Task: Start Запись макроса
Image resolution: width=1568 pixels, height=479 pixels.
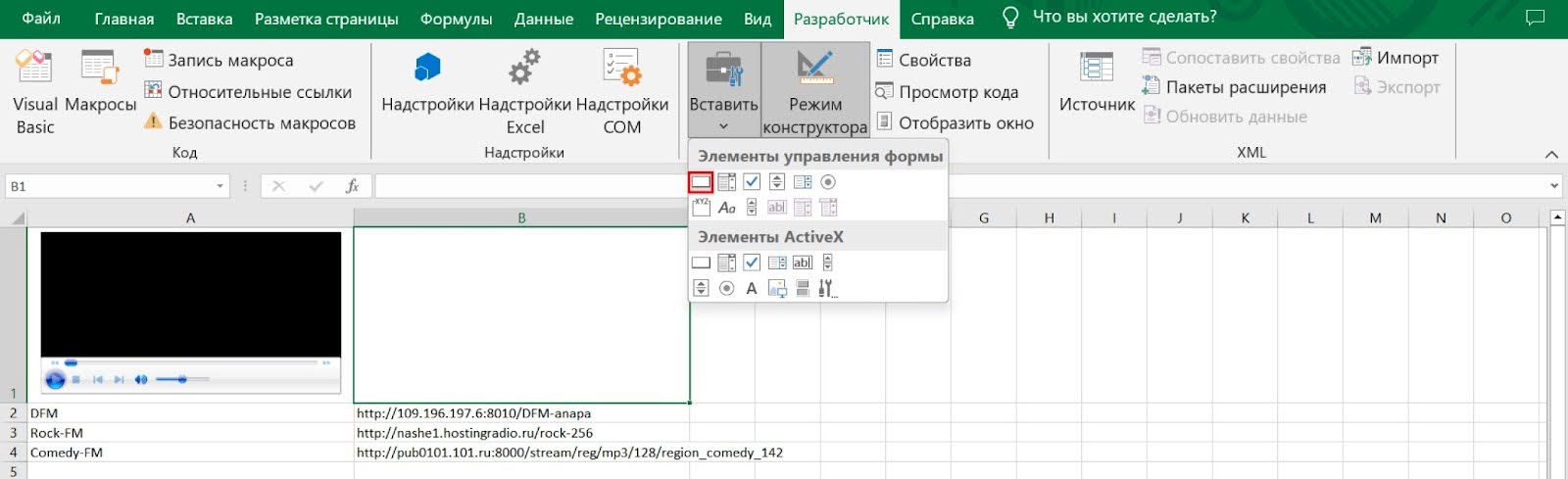Action: [220, 60]
